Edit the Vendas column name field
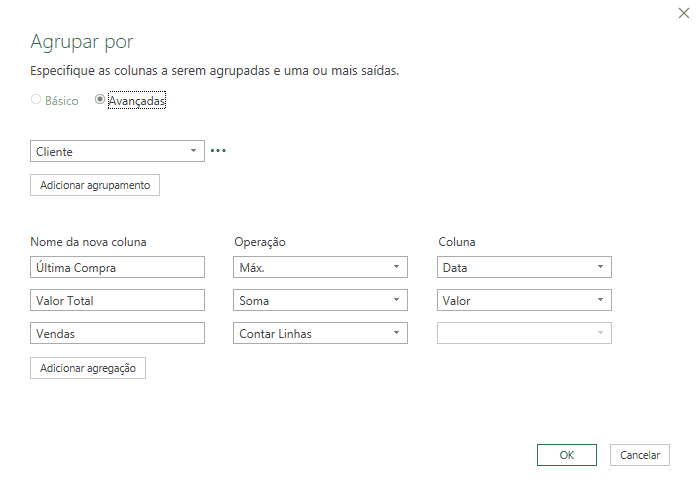This screenshot has width=700, height=496. pos(117,333)
